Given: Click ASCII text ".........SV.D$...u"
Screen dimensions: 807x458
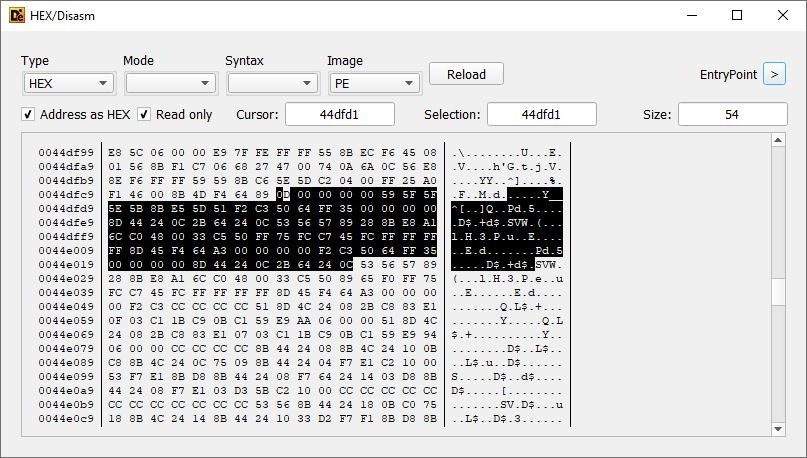Looking at the screenshot, I should pos(507,404).
